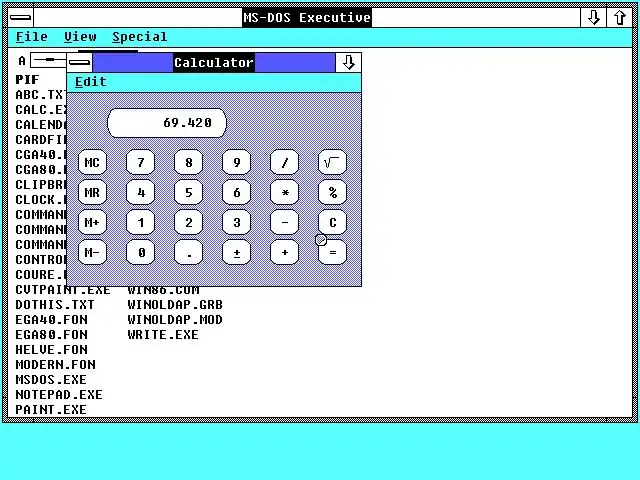640x480 pixels.
Task: Select the PIF directory entry
Action: pyautogui.click(x=27, y=80)
